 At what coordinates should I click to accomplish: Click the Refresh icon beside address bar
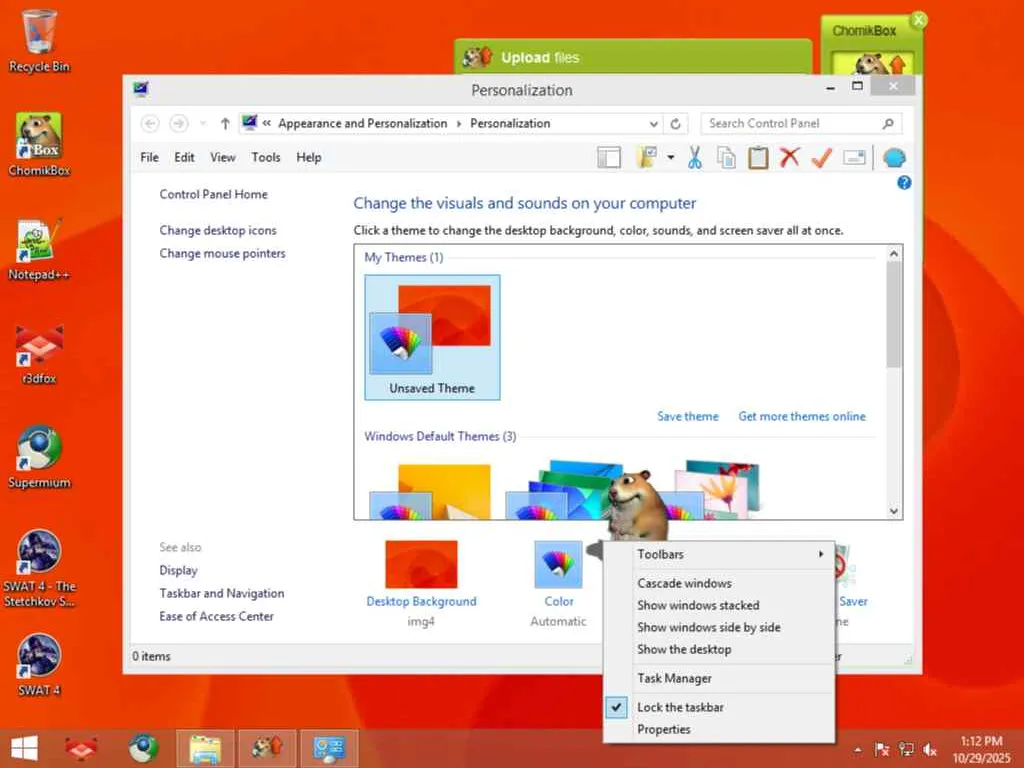click(x=676, y=123)
